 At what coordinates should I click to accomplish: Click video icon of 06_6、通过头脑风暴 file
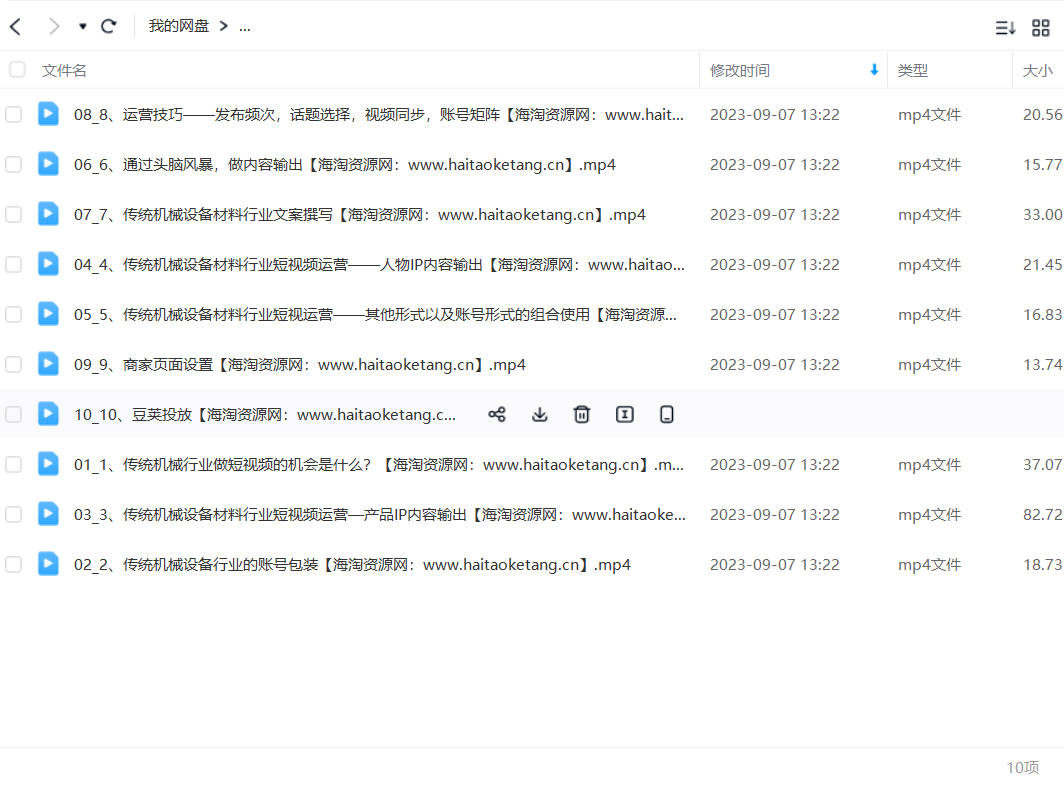(48, 164)
